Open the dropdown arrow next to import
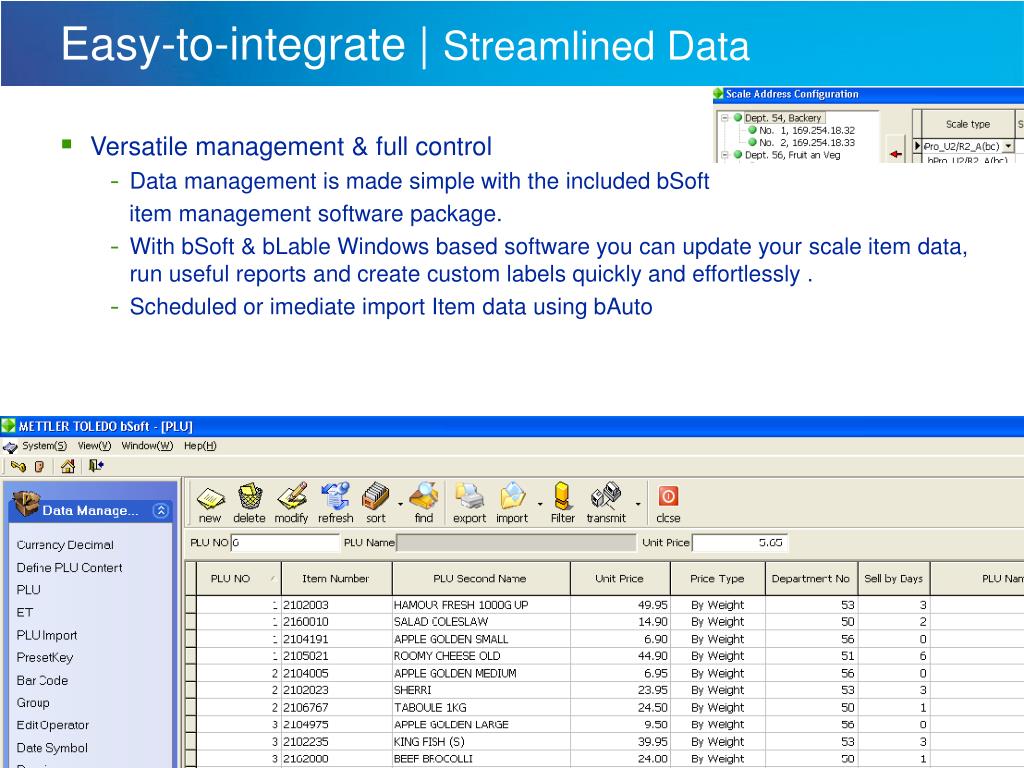The width and height of the screenshot is (1024, 768). [x=539, y=504]
